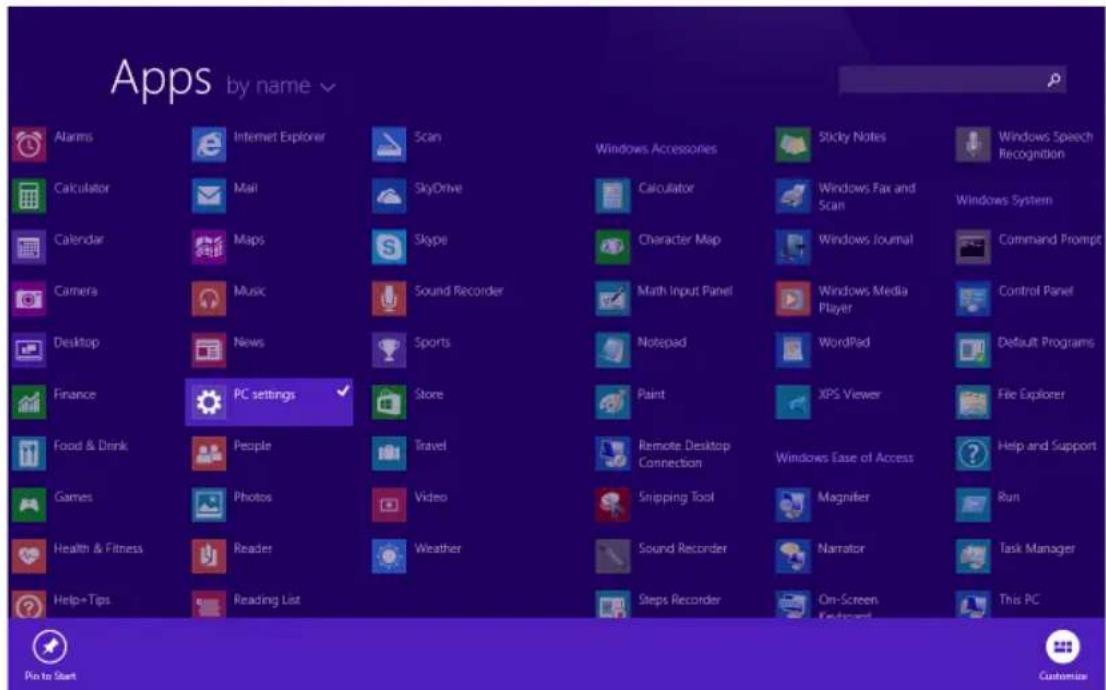Open the Weather app icon
Viewport: 1106px width, 690px height.
click(x=389, y=557)
